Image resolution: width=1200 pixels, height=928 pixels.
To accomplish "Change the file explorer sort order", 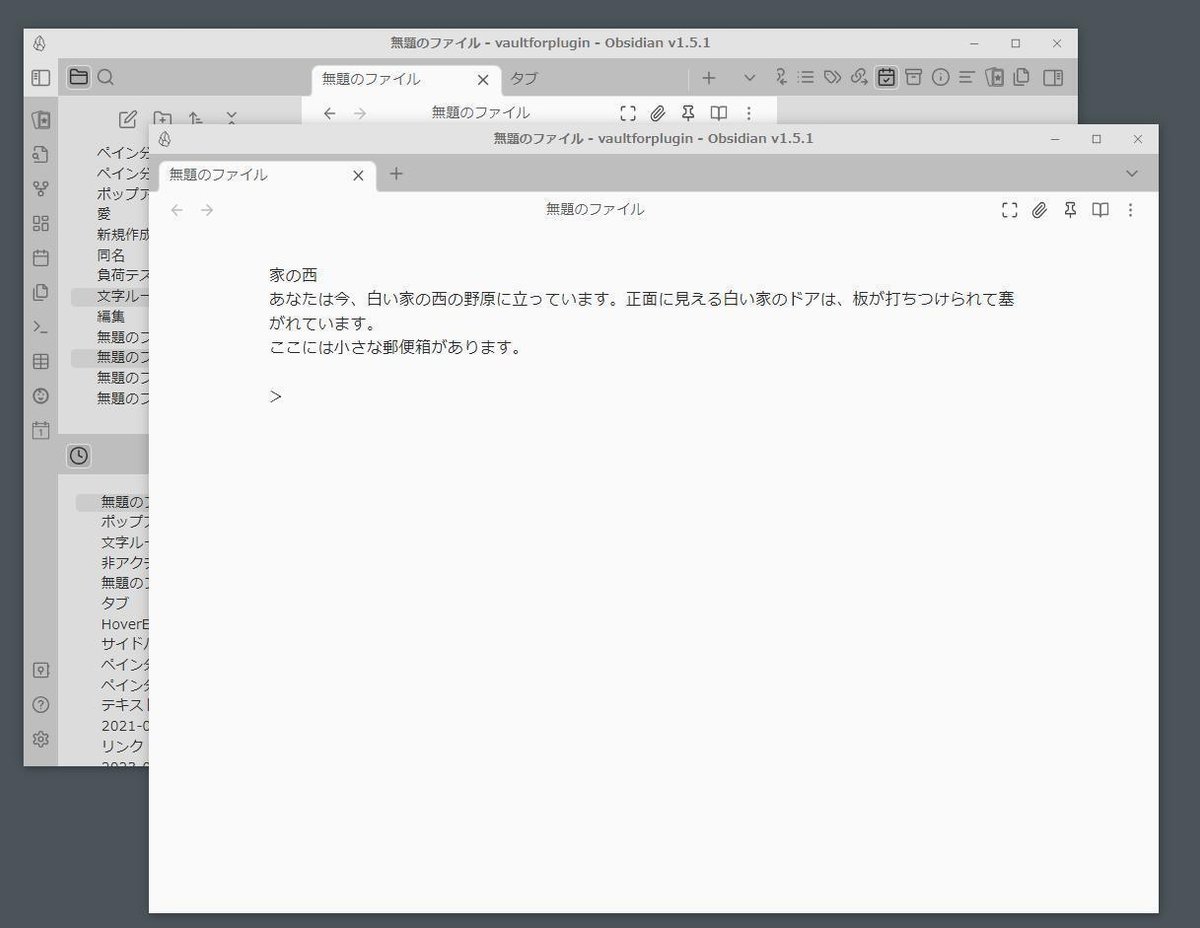I will [x=196, y=119].
